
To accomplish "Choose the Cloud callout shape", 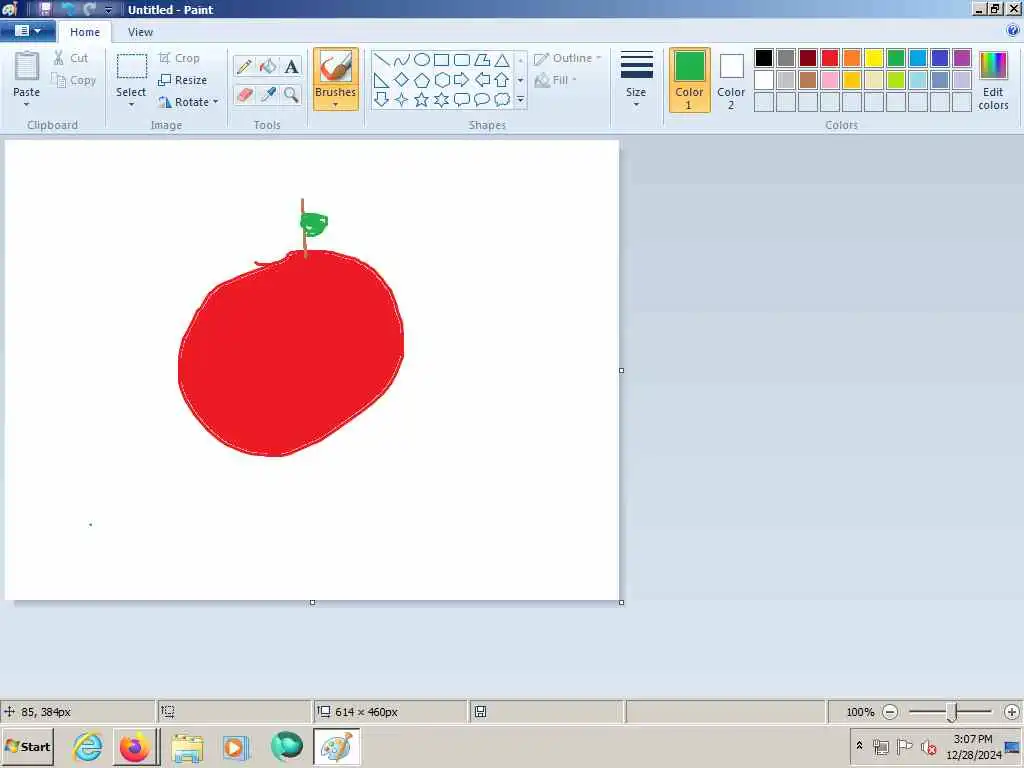I will (502, 99).
